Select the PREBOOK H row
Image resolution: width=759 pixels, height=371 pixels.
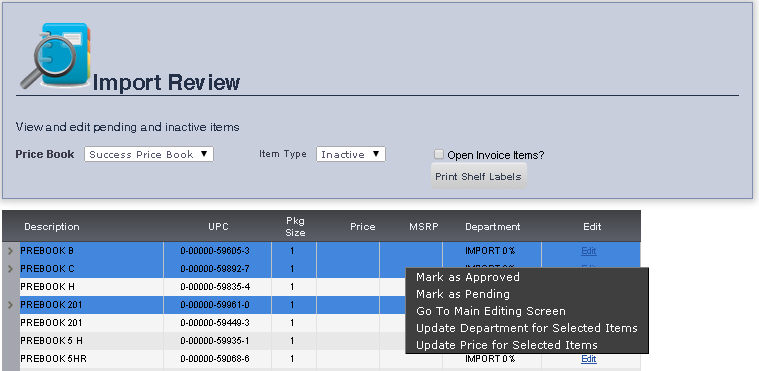[329, 287]
